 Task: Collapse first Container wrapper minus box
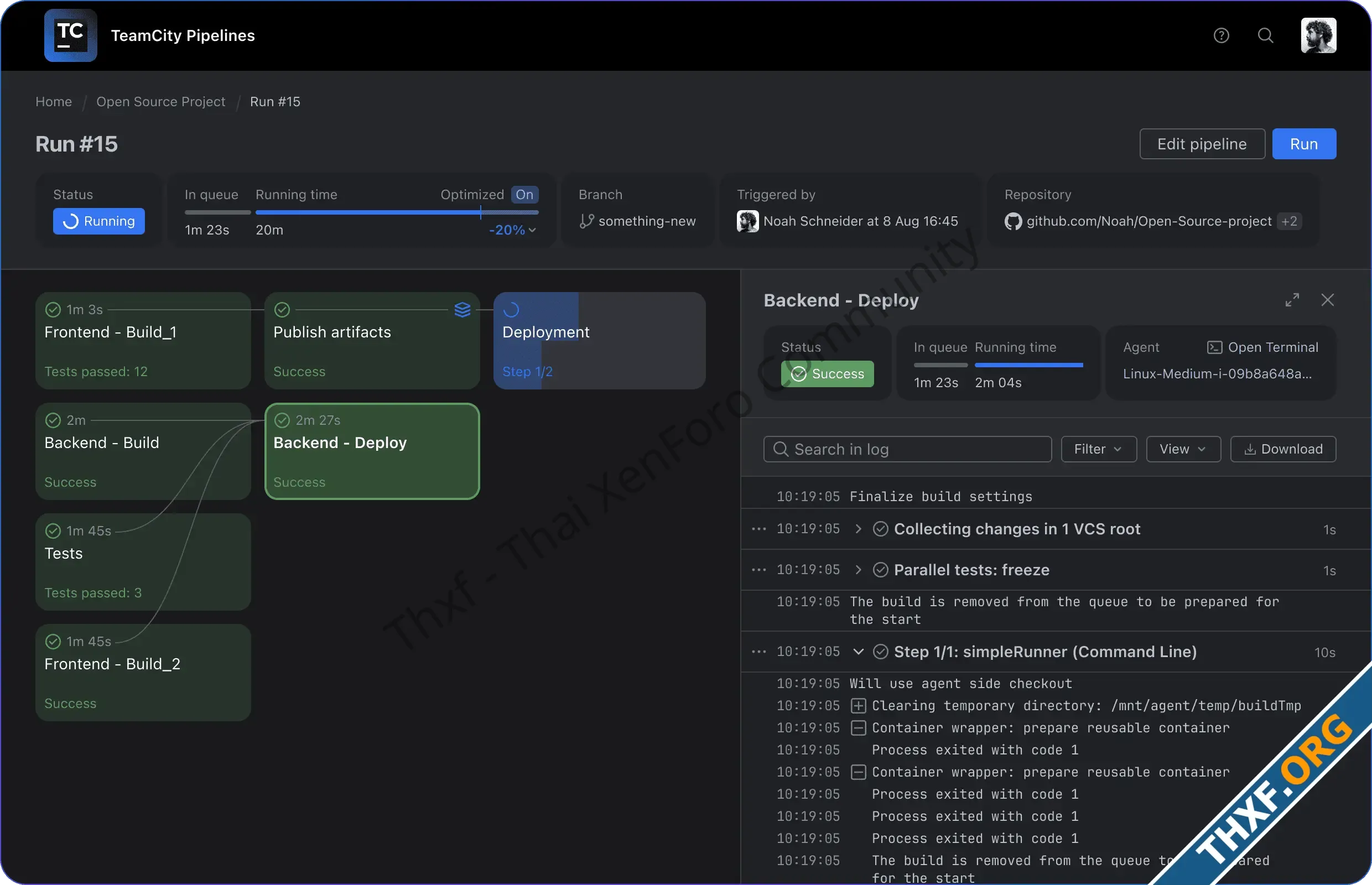coord(858,728)
